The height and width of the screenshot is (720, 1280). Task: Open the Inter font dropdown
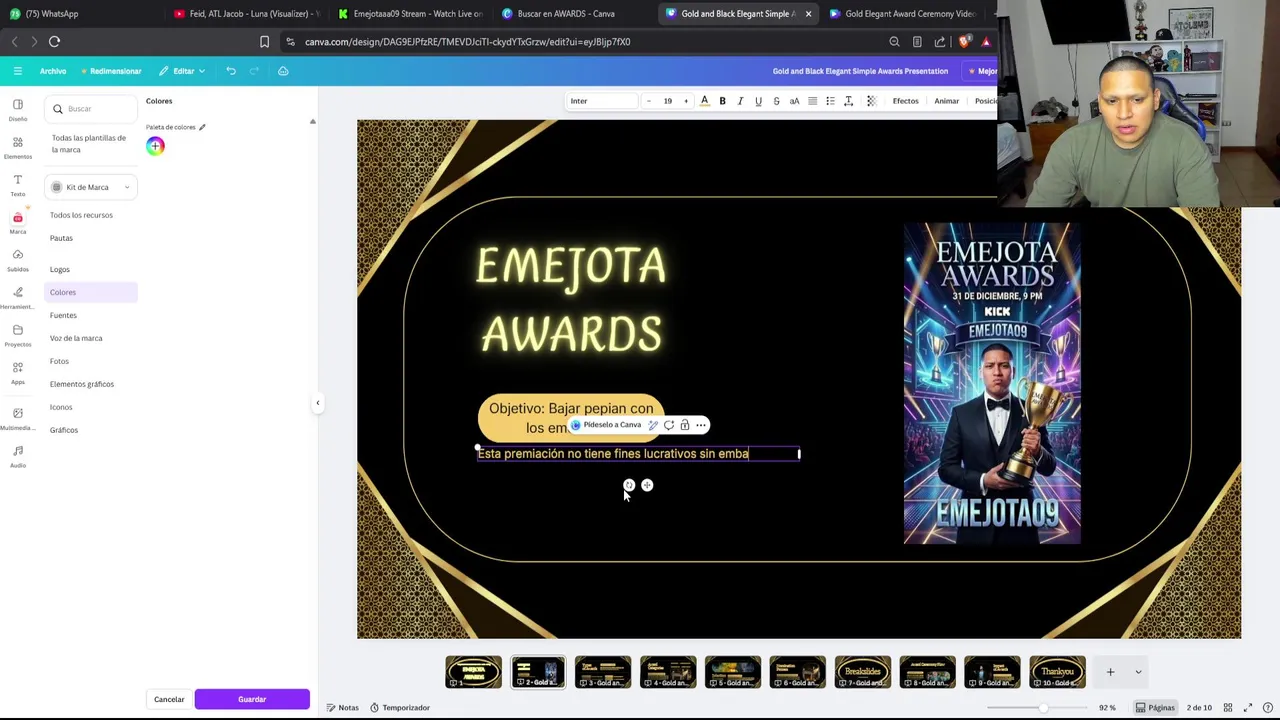602,101
